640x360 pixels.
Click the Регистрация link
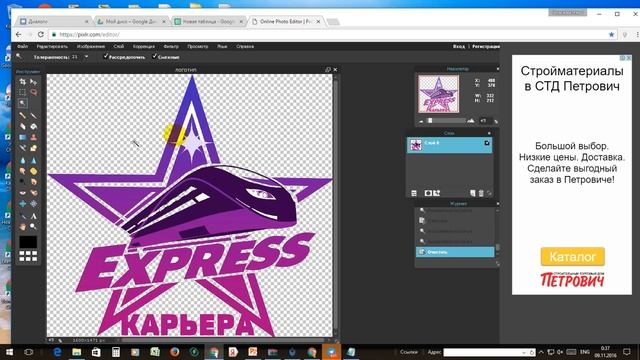click(486, 47)
